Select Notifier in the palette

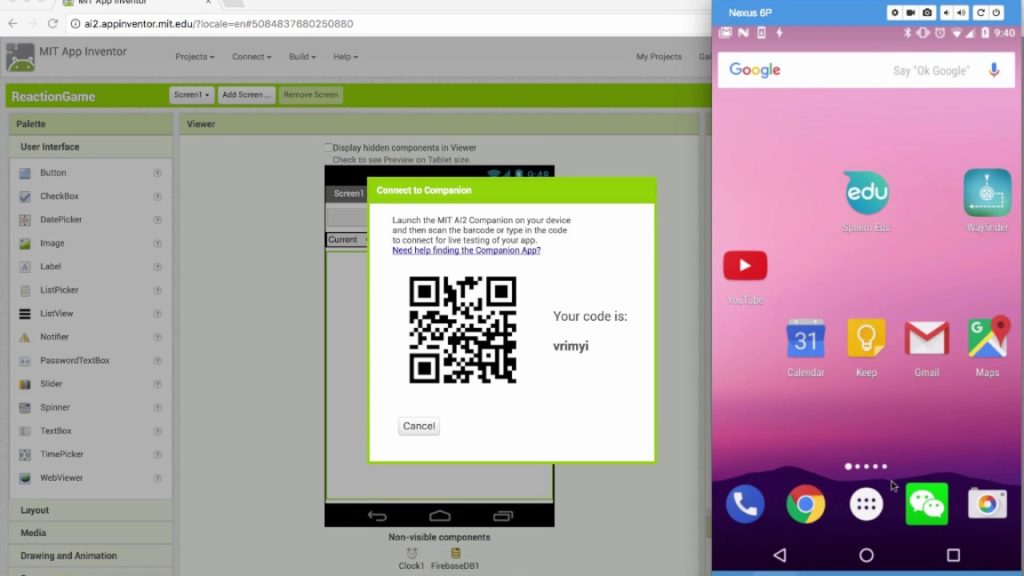(x=54, y=337)
